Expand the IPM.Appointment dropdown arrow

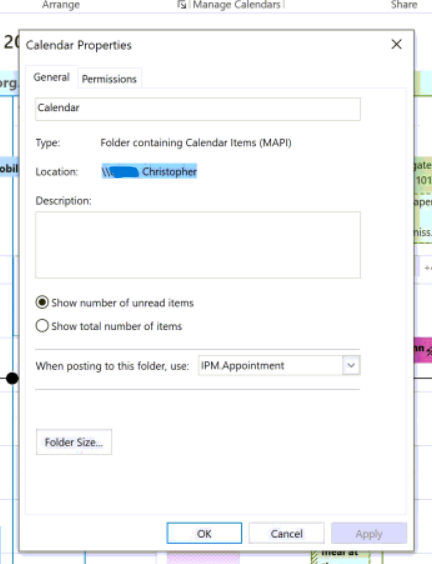[x=351, y=365]
